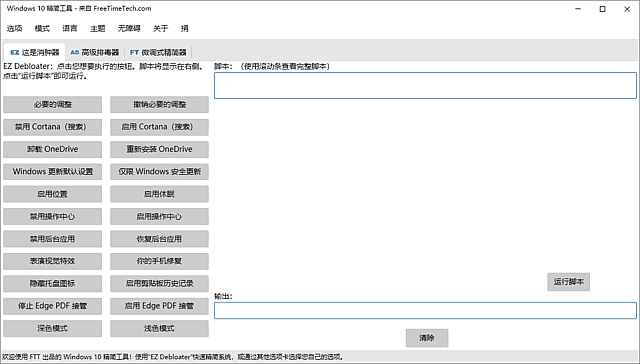Close the Windows 10 精简工具 window
This screenshot has width=640, height=364.
pyautogui.click(x=627, y=9)
